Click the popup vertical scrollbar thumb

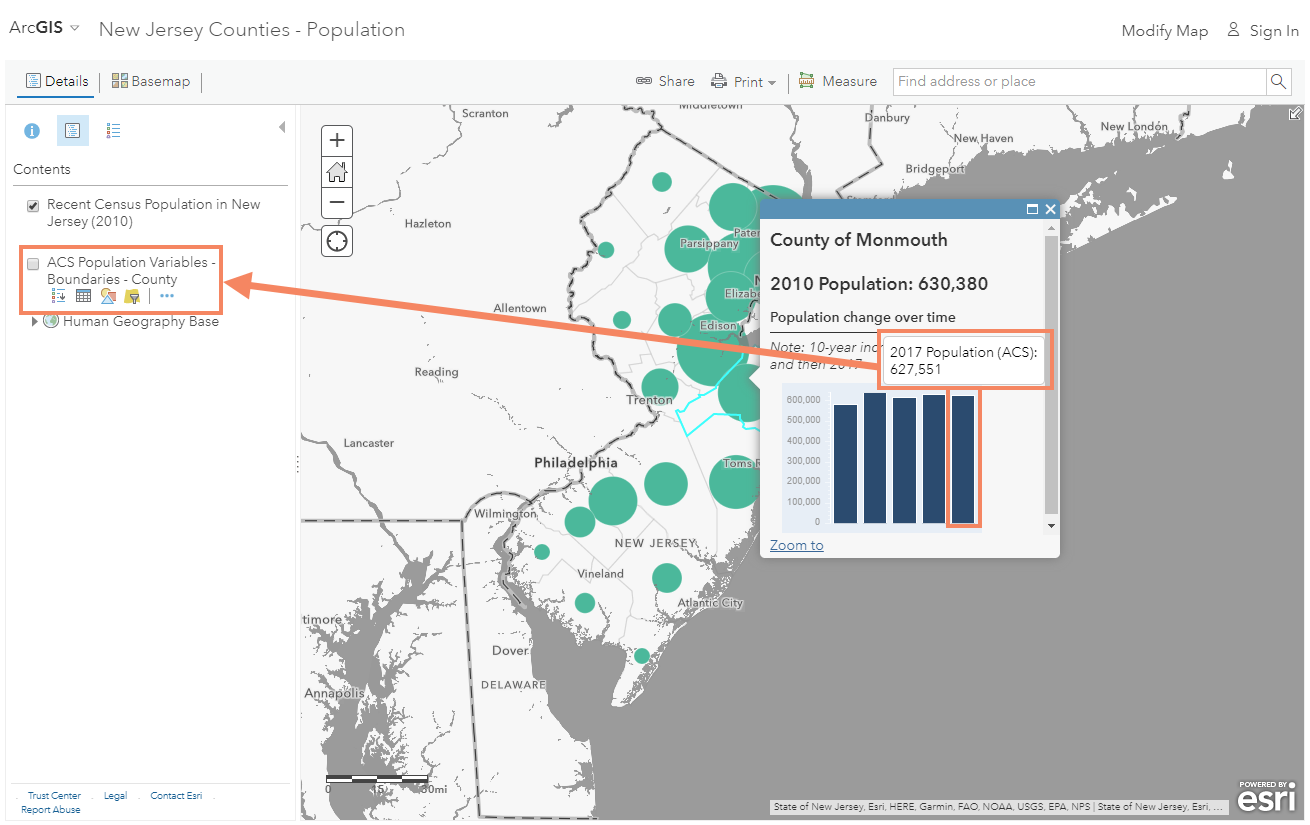click(1051, 375)
